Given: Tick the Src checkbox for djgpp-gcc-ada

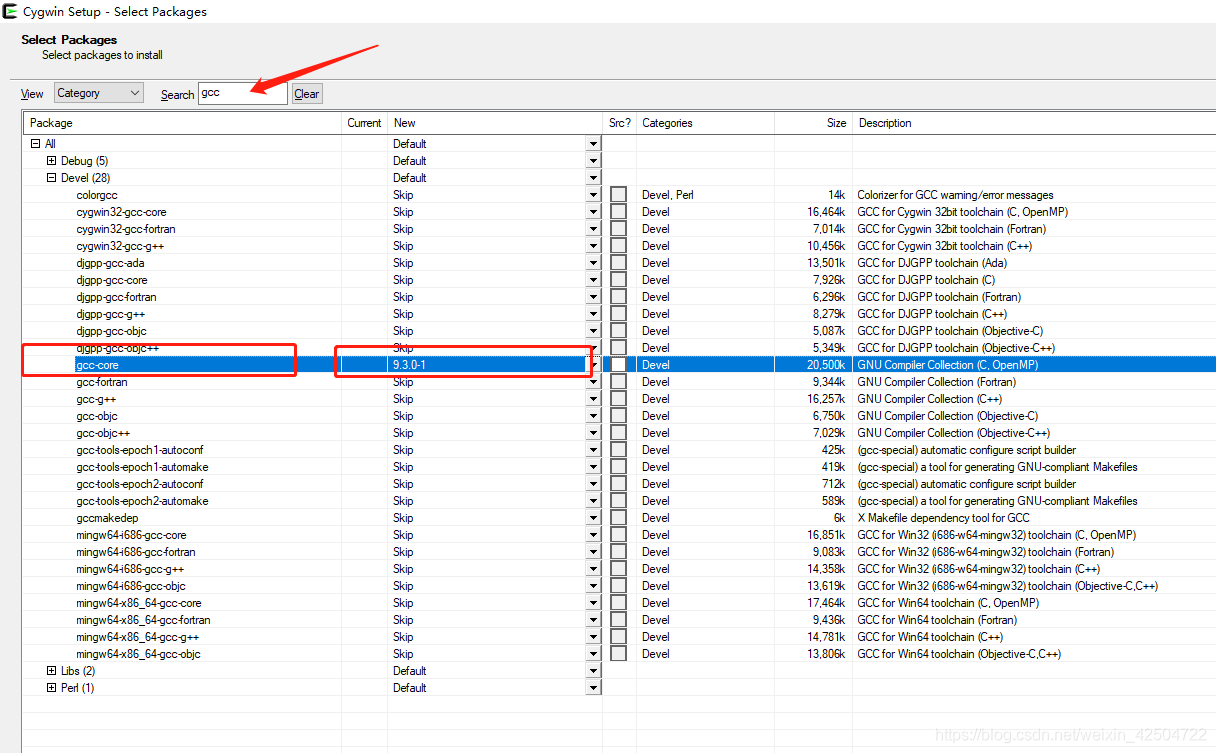Looking at the screenshot, I should click(x=619, y=263).
